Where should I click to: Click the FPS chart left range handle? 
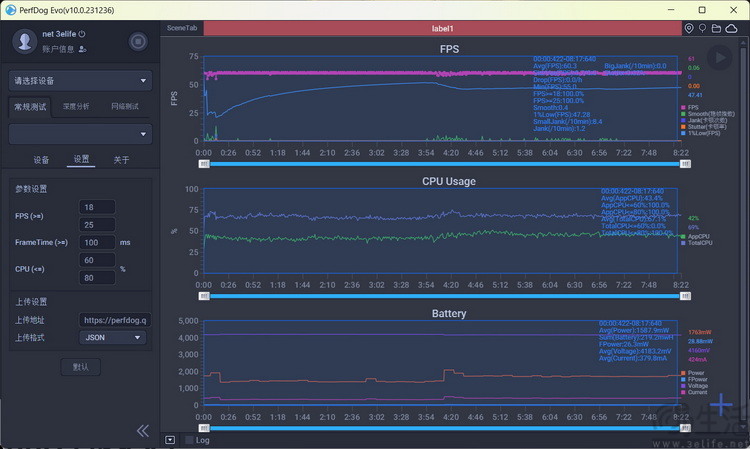point(204,164)
